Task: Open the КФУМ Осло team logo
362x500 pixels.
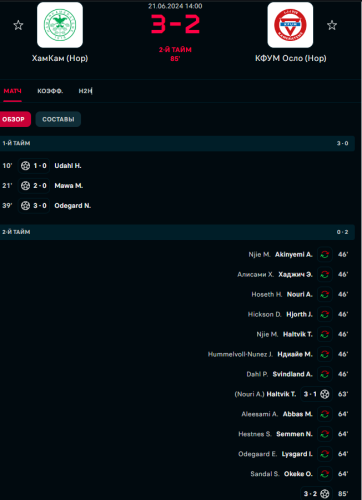Action: click(x=290, y=25)
